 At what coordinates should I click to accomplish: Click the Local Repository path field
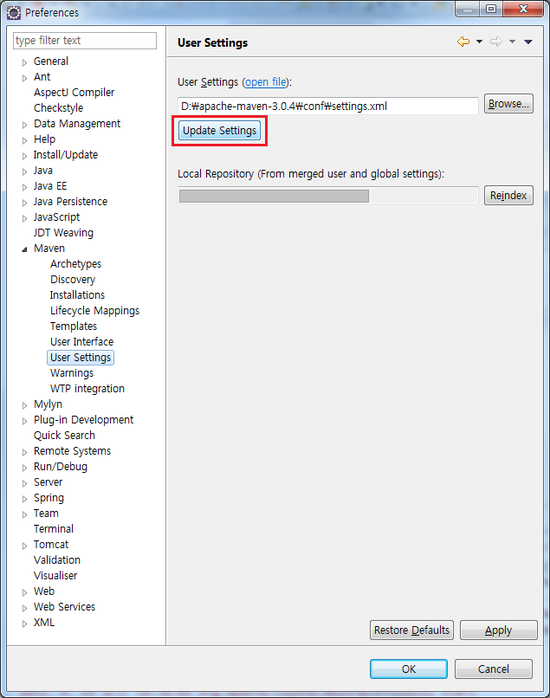[328, 196]
